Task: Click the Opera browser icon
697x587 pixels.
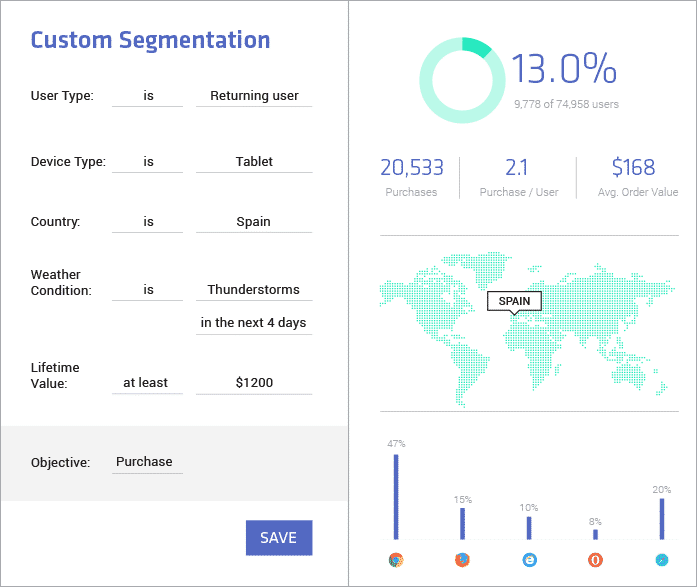Action: point(595,560)
